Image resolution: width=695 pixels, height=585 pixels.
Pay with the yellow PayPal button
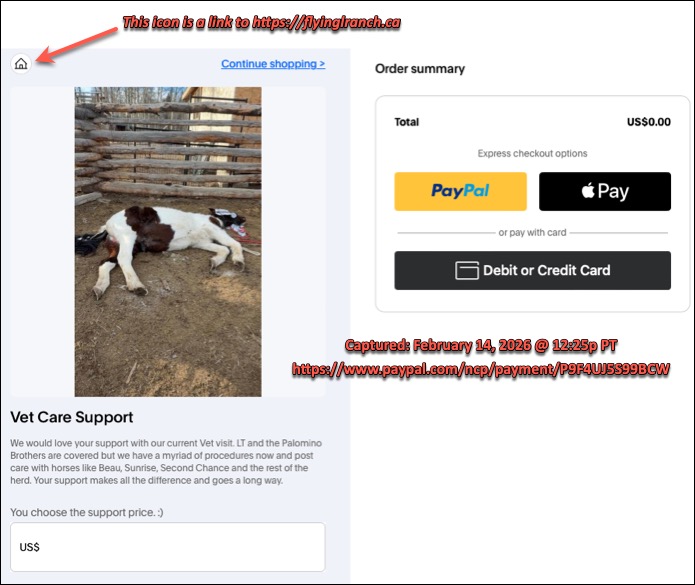(461, 191)
